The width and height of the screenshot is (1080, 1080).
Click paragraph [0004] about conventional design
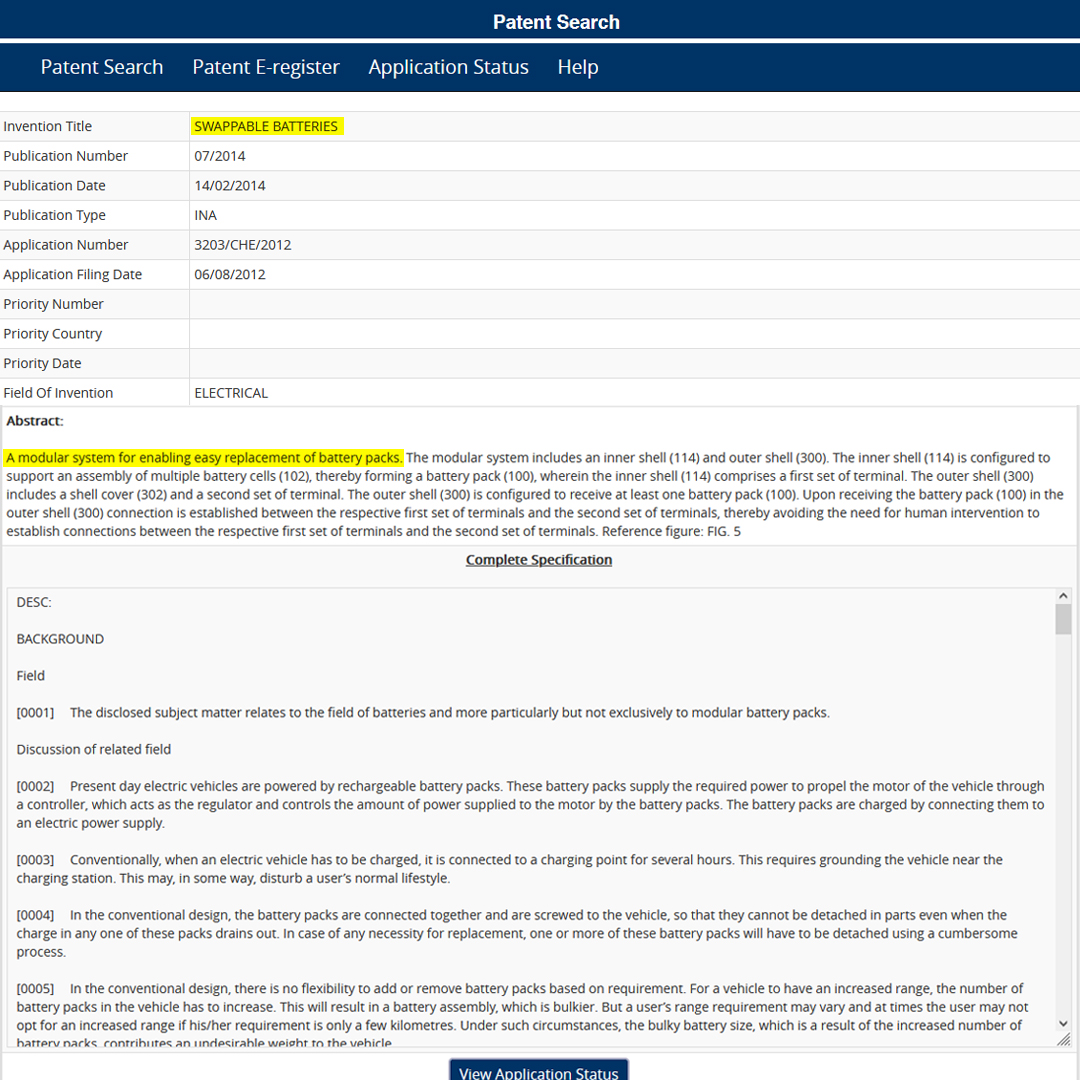pos(517,933)
